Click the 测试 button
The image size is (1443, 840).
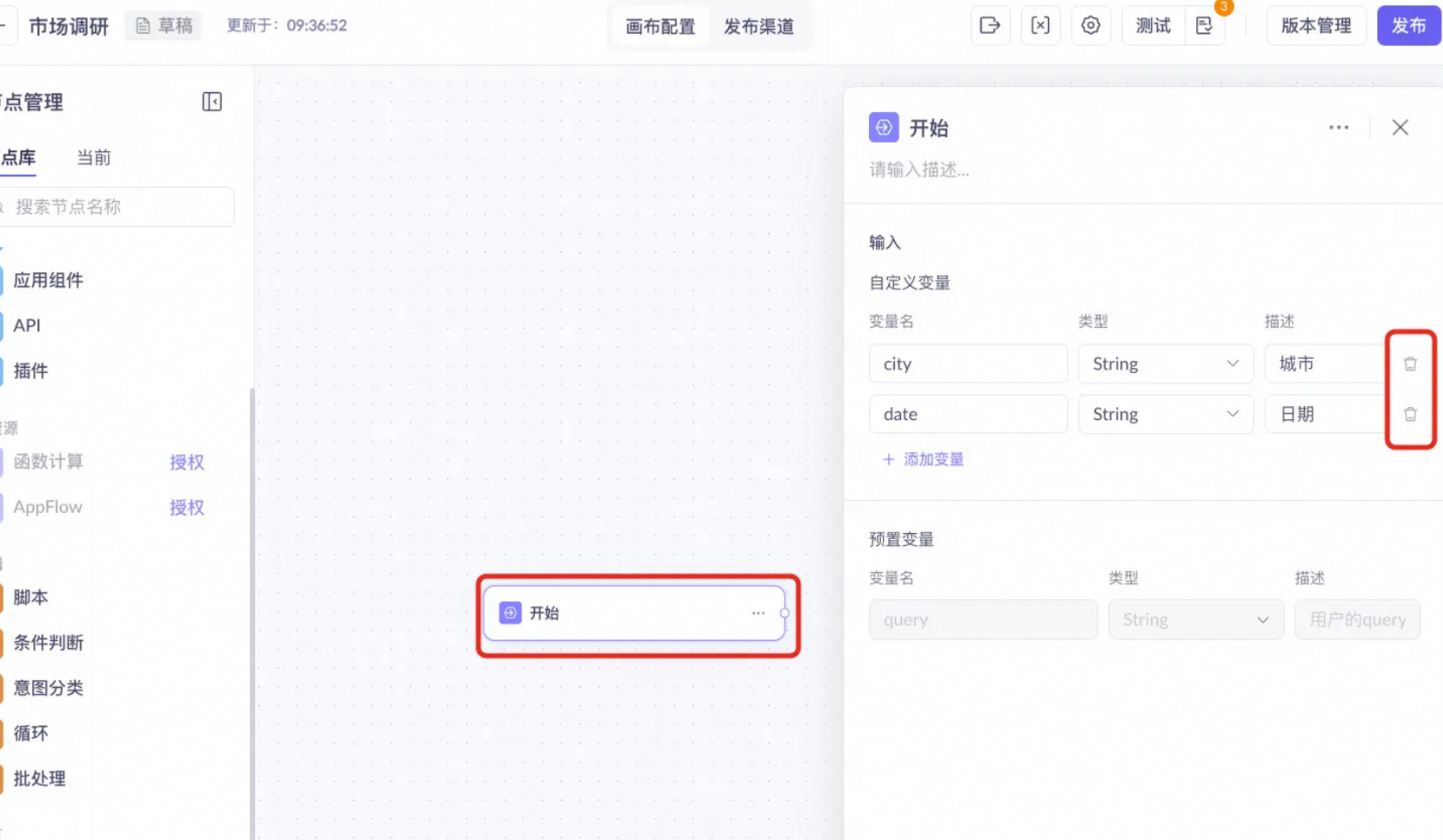click(x=1153, y=25)
